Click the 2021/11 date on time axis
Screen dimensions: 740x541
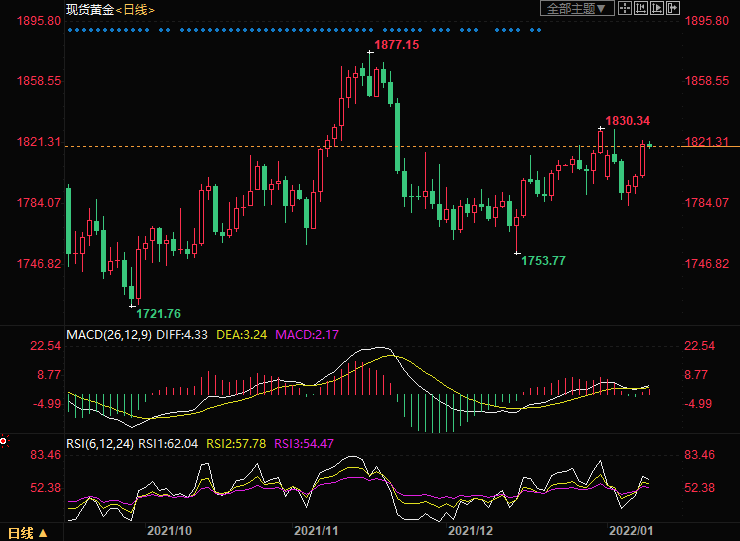[x=317, y=530]
